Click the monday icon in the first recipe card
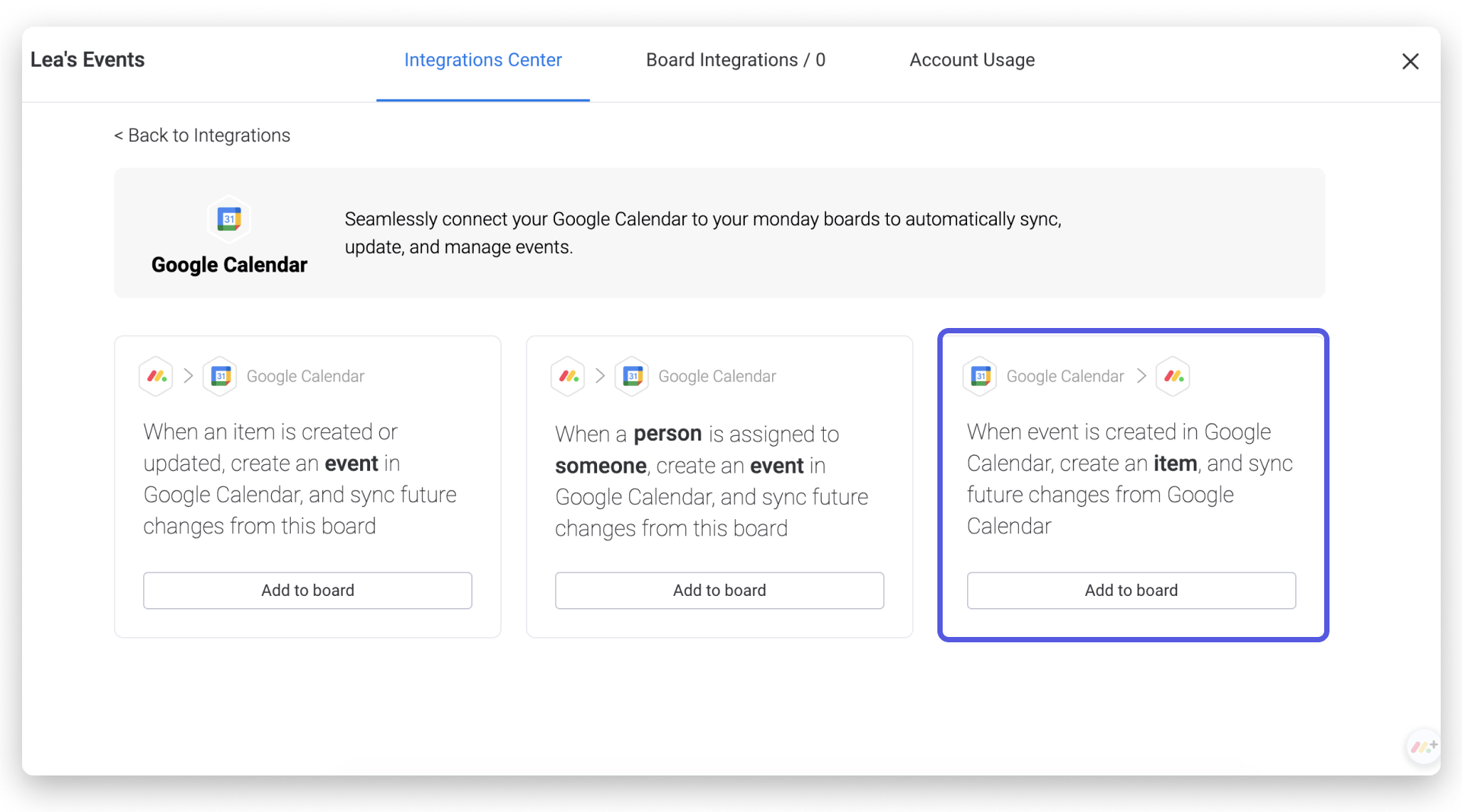1462x812 pixels. pos(157,376)
